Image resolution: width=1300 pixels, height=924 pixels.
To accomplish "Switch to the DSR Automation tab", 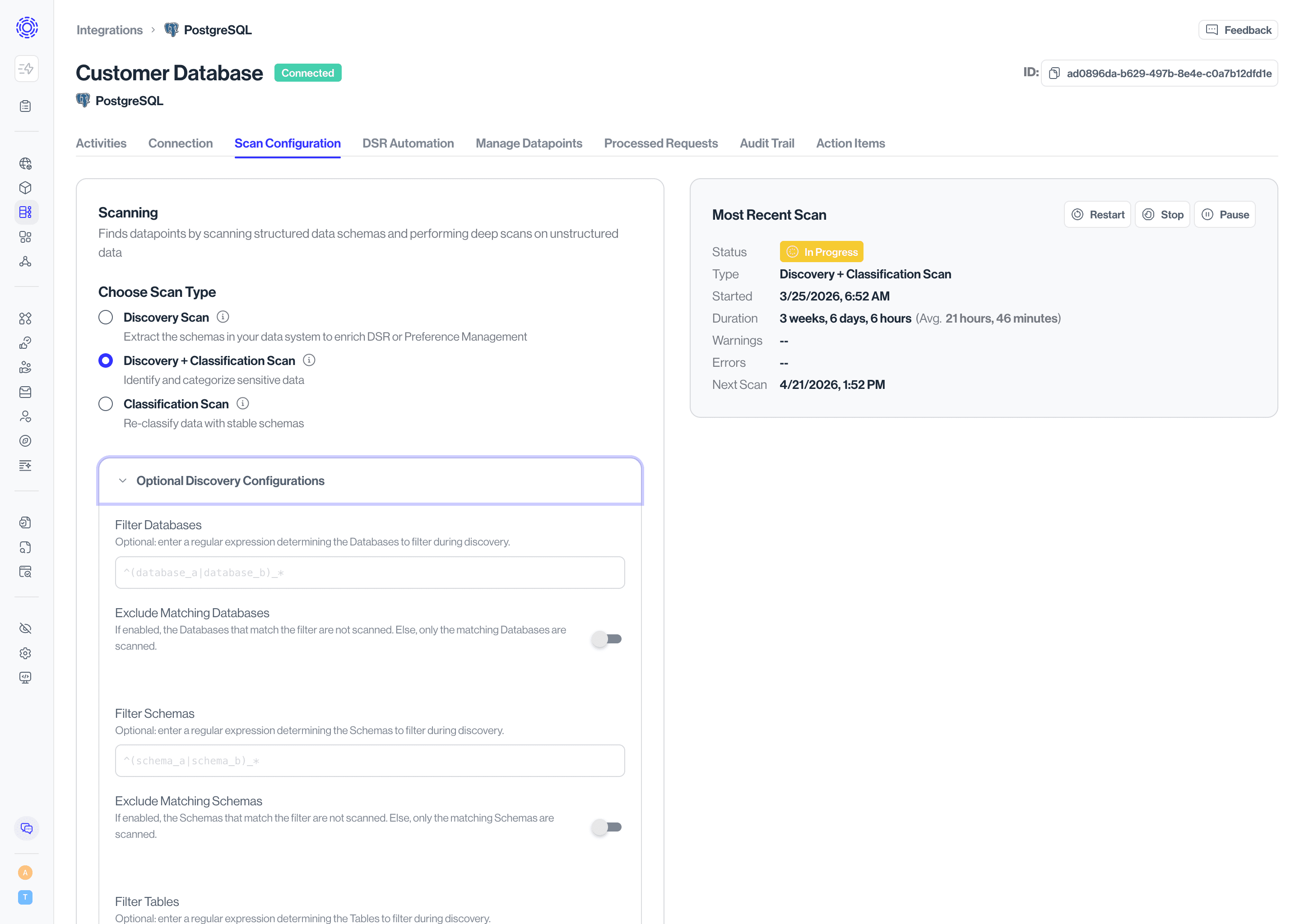I will pyautogui.click(x=408, y=143).
